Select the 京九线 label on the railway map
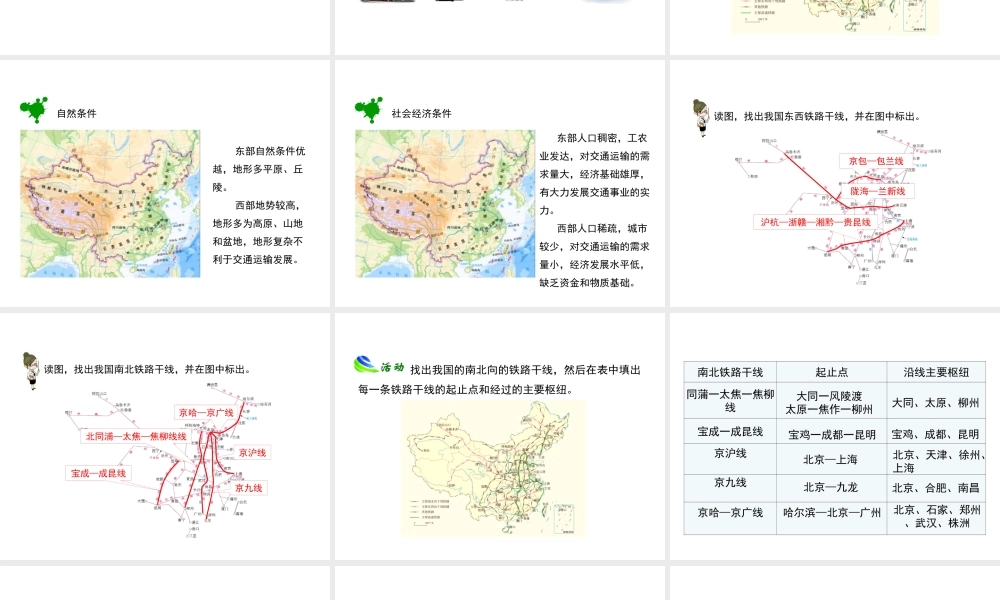The image size is (1000, 600). [x=248, y=488]
